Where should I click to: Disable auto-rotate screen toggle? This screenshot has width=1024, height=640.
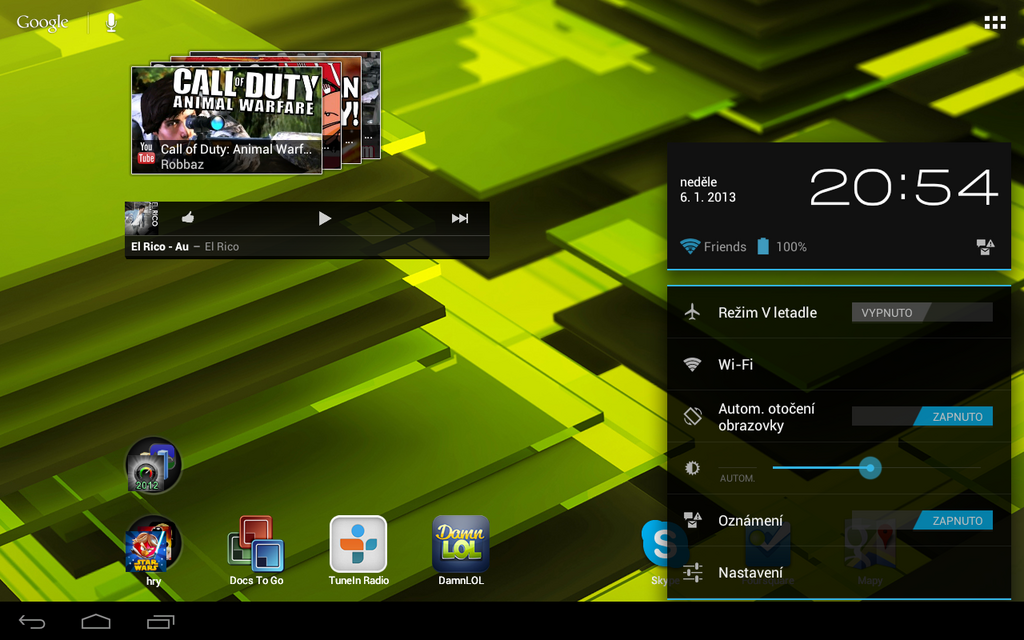921,417
